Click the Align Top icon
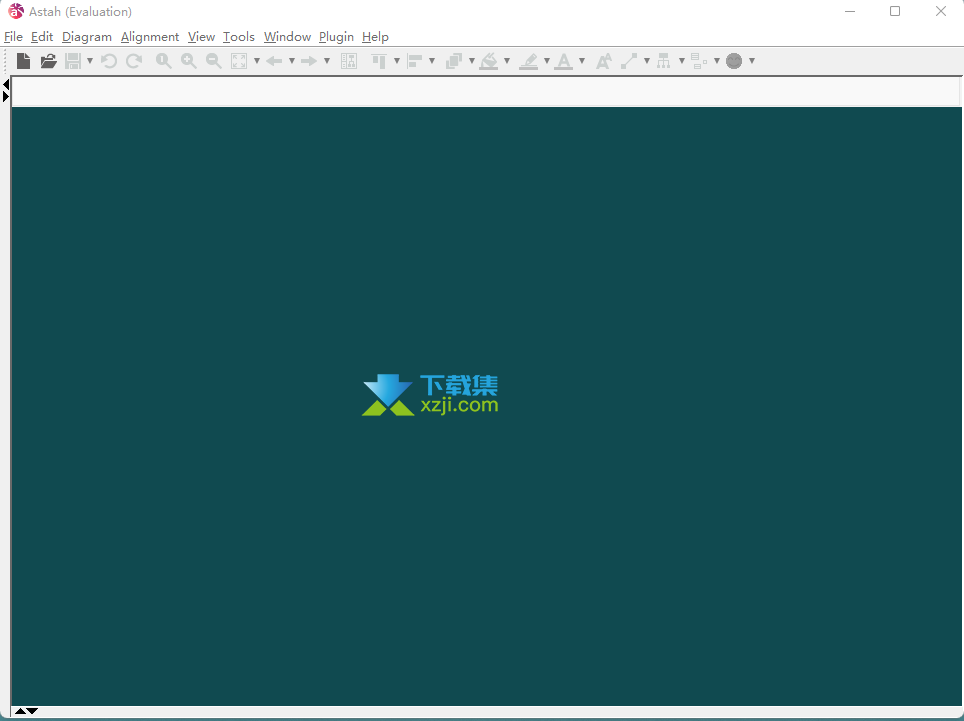964x721 pixels. click(x=379, y=61)
